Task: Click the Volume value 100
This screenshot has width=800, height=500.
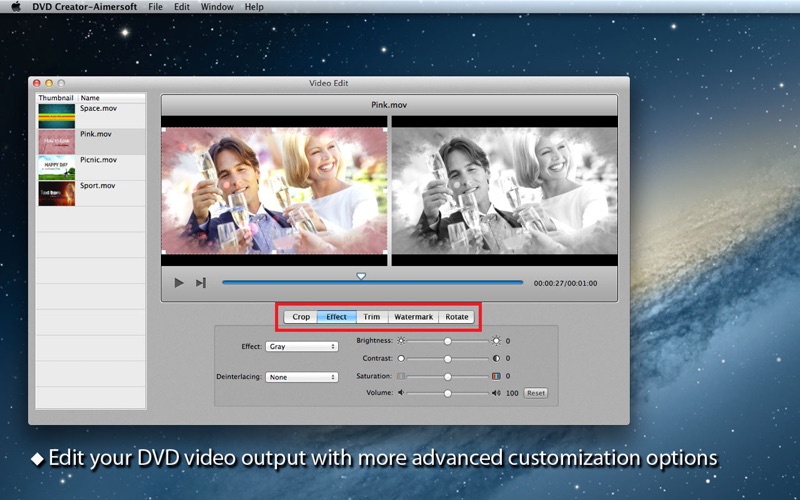Action: pos(512,393)
